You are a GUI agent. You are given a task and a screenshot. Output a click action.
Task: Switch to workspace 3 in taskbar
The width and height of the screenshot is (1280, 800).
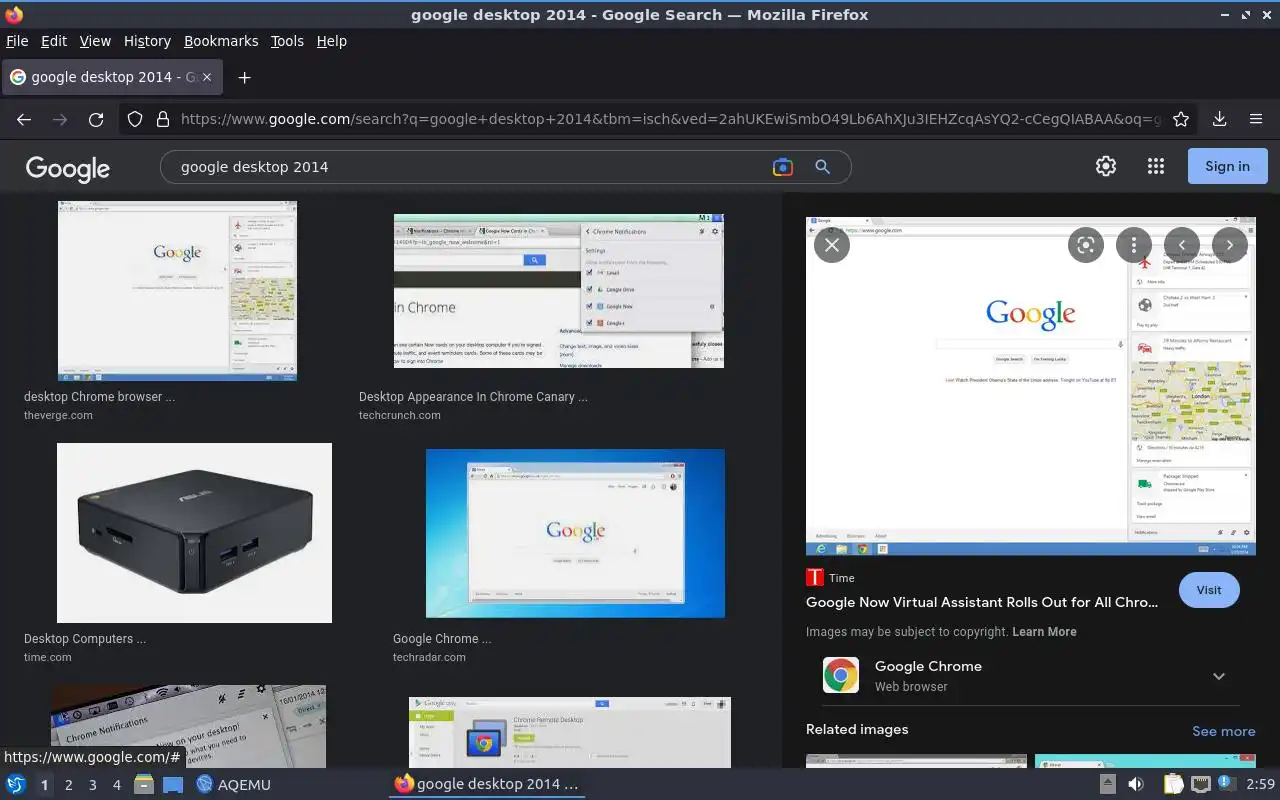(x=92, y=785)
